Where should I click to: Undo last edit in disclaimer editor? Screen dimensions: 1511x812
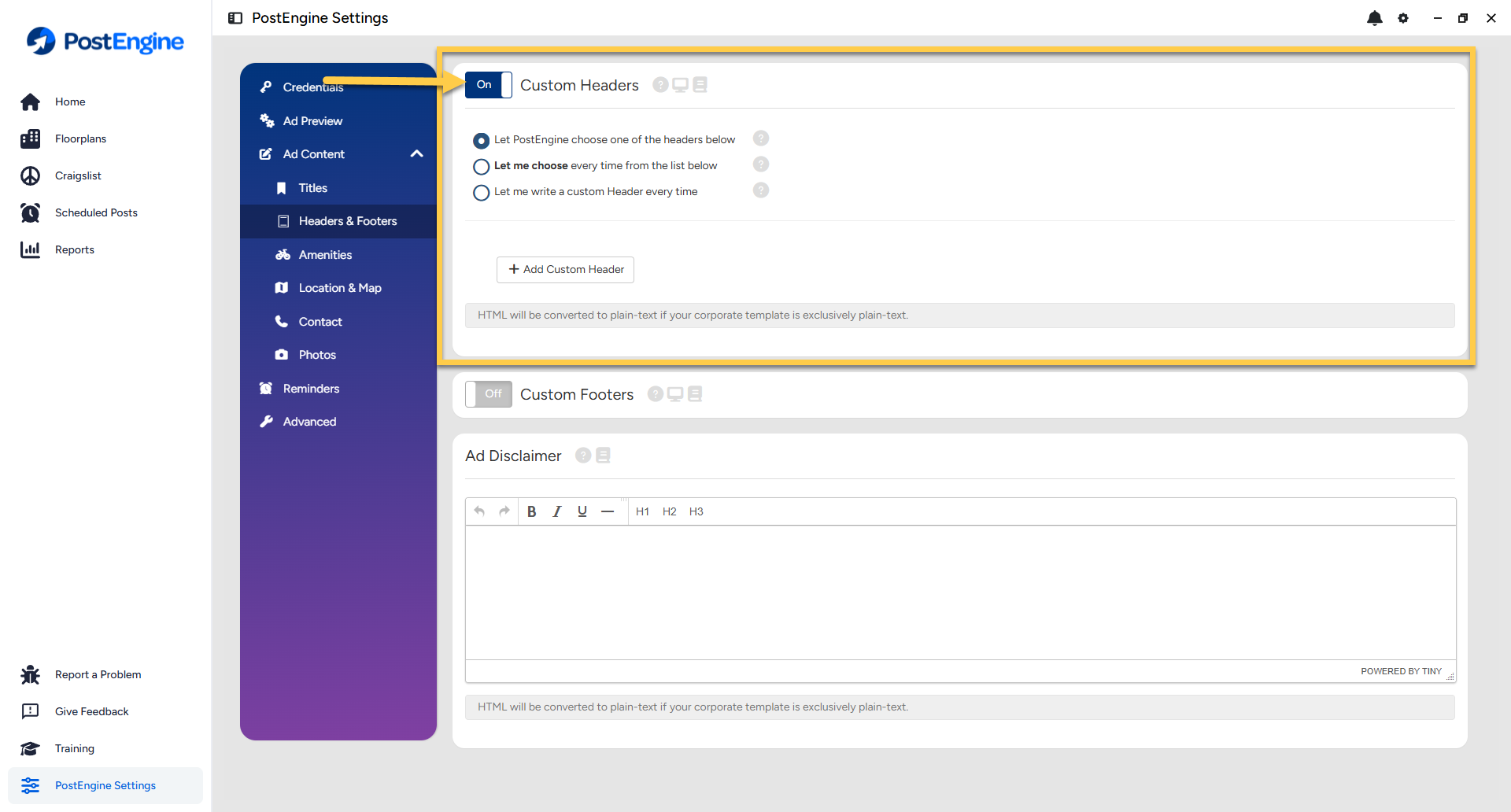[479, 511]
